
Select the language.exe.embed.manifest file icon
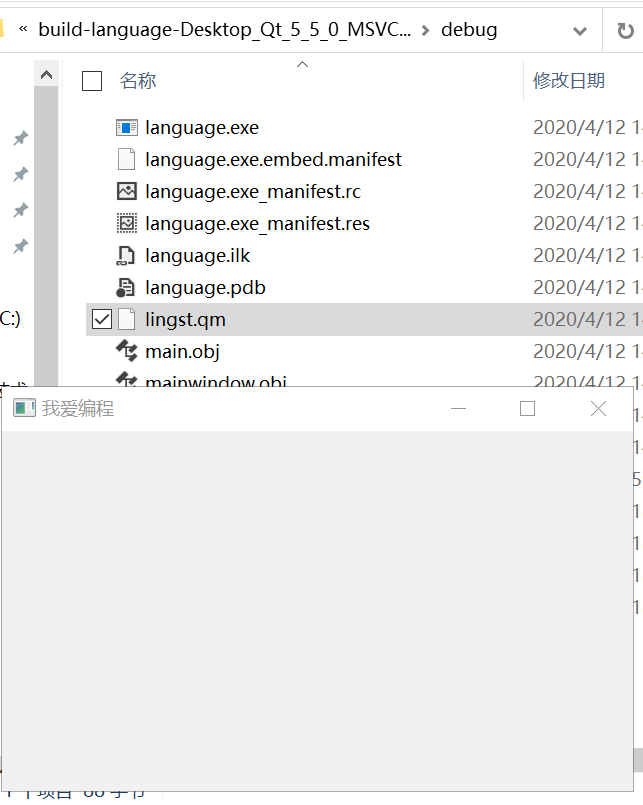coord(127,159)
